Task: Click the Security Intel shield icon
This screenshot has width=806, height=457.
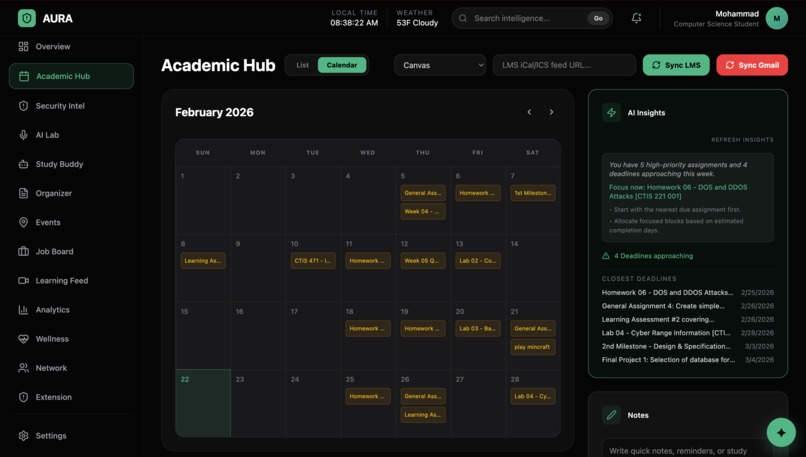Action: click(23, 106)
